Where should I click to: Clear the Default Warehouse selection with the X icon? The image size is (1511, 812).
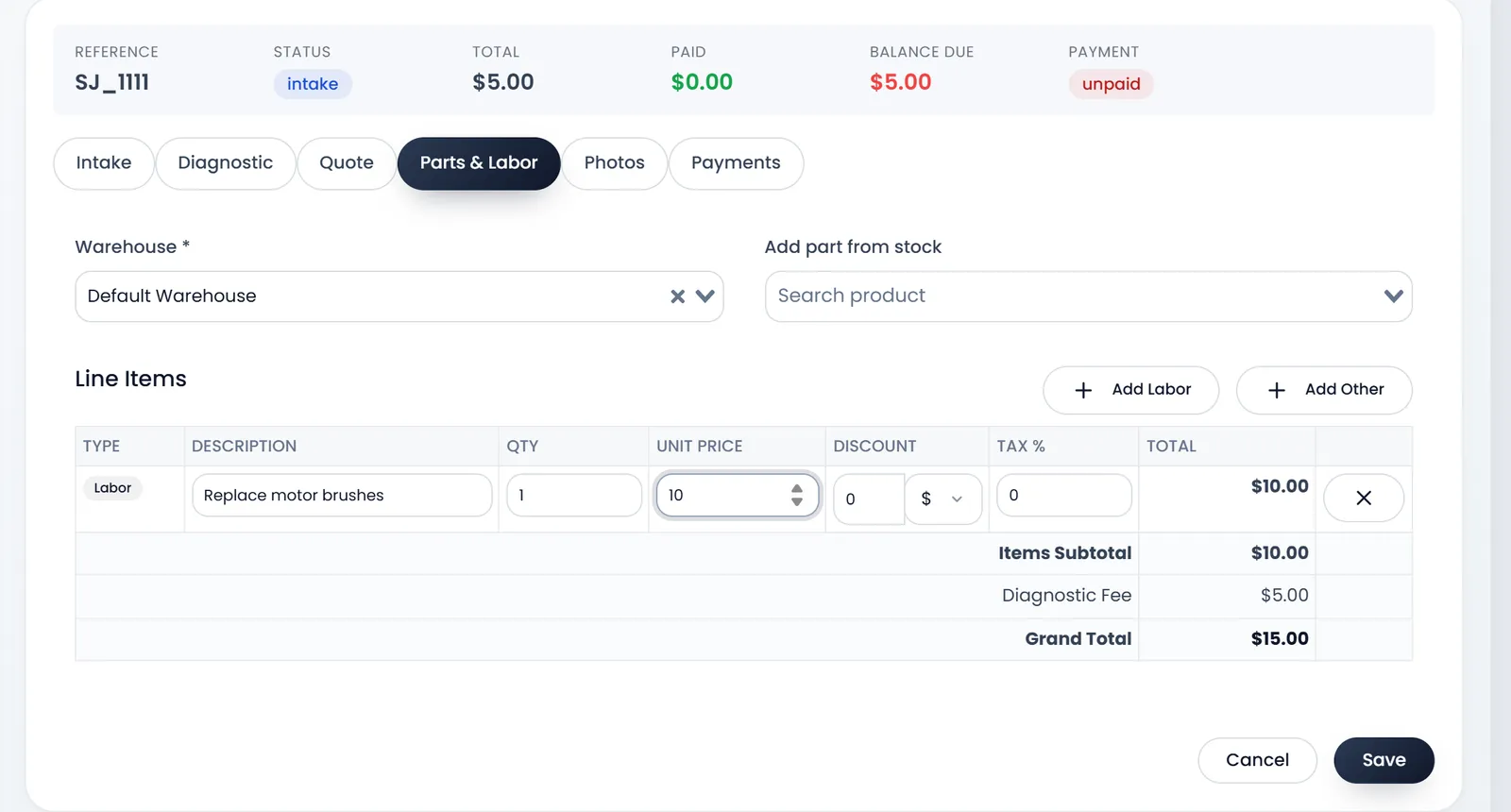coord(677,296)
